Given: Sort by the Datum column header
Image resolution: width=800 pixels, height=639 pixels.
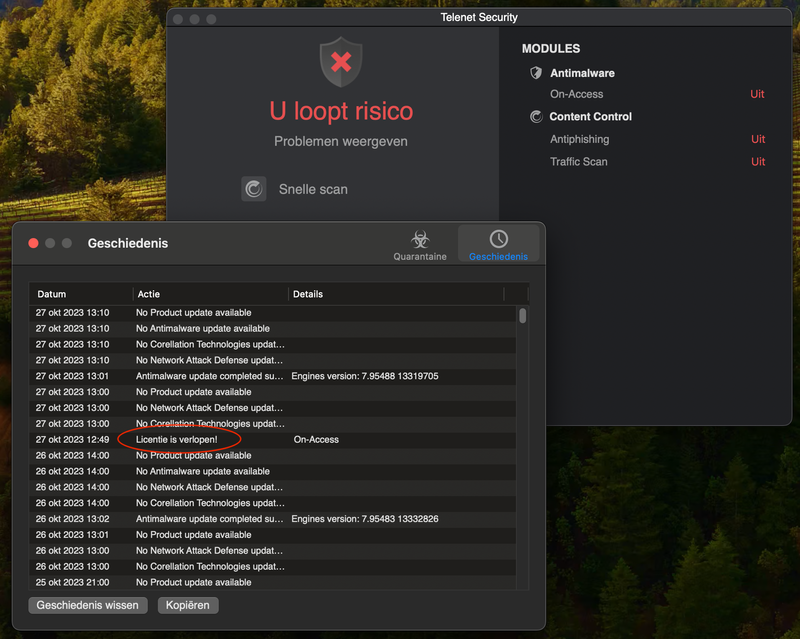Looking at the screenshot, I should (80, 294).
